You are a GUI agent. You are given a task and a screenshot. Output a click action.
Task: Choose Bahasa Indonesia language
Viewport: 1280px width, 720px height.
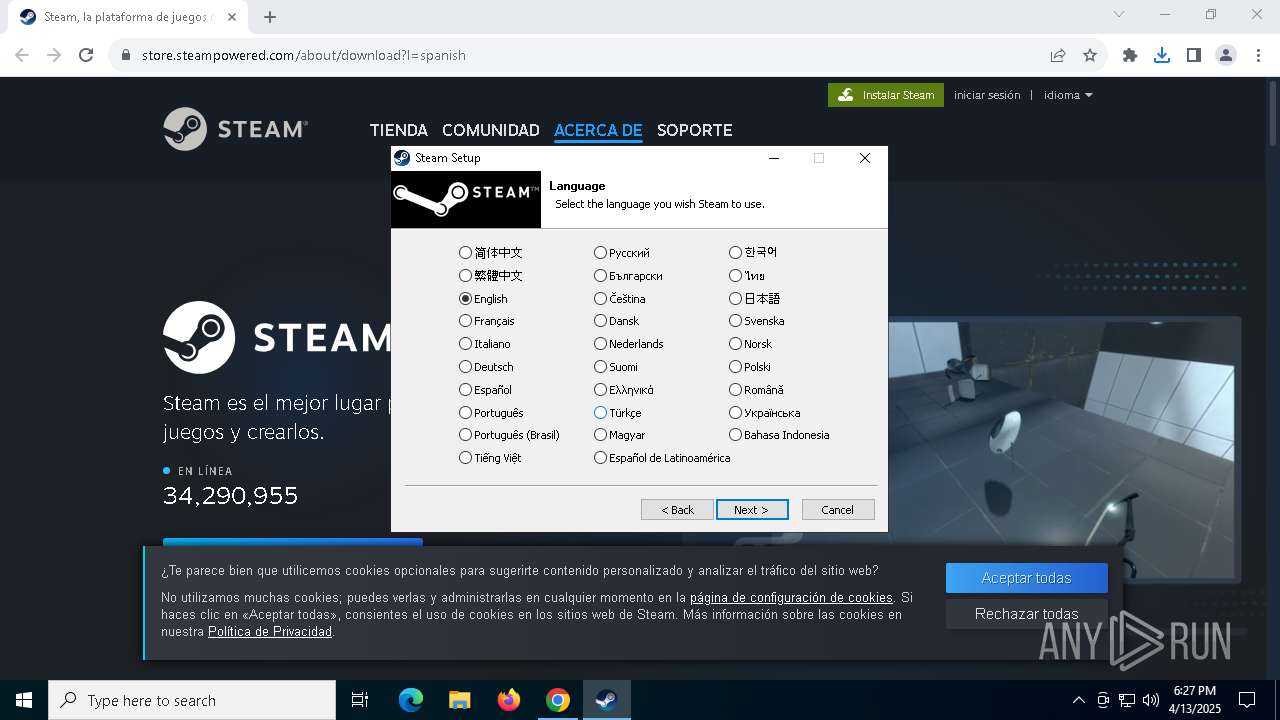pos(780,435)
